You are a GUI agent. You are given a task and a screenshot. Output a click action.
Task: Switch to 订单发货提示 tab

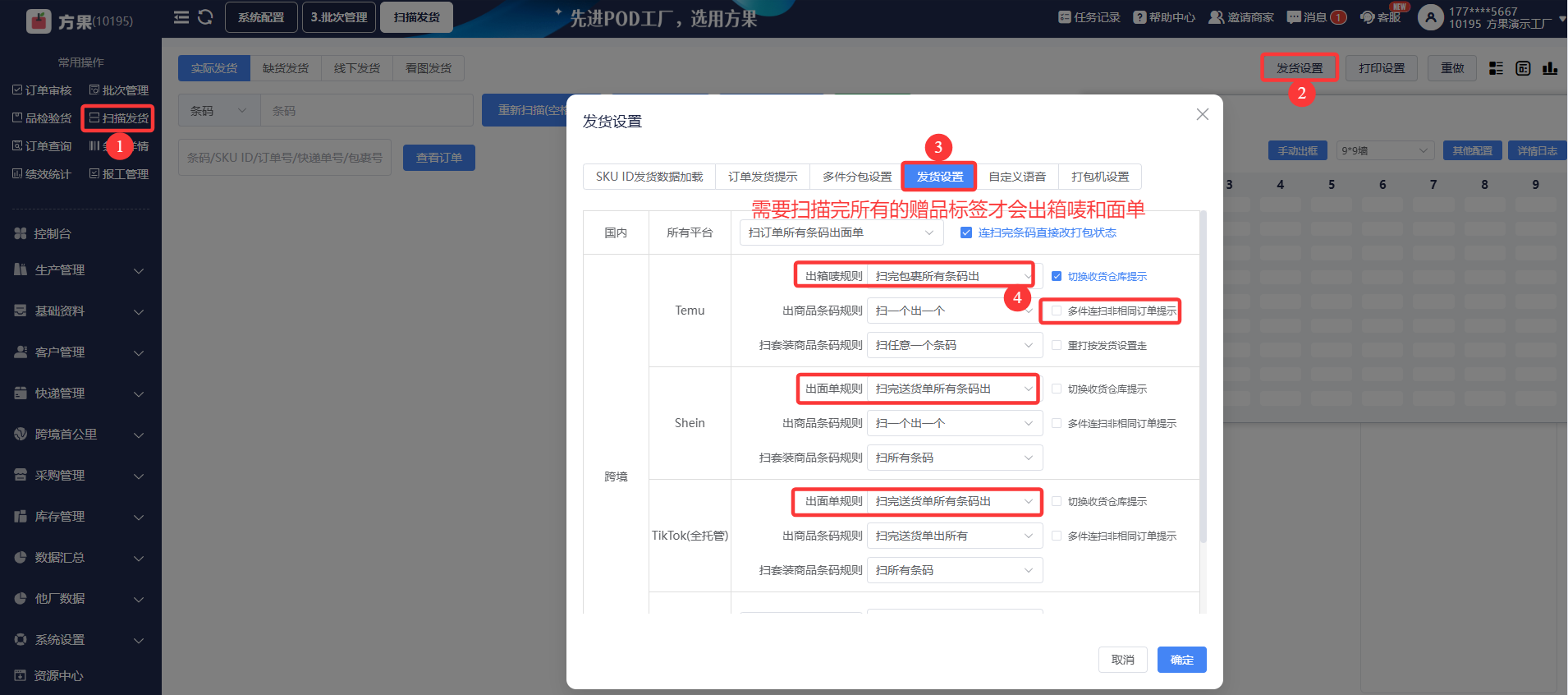pyautogui.click(x=763, y=177)
